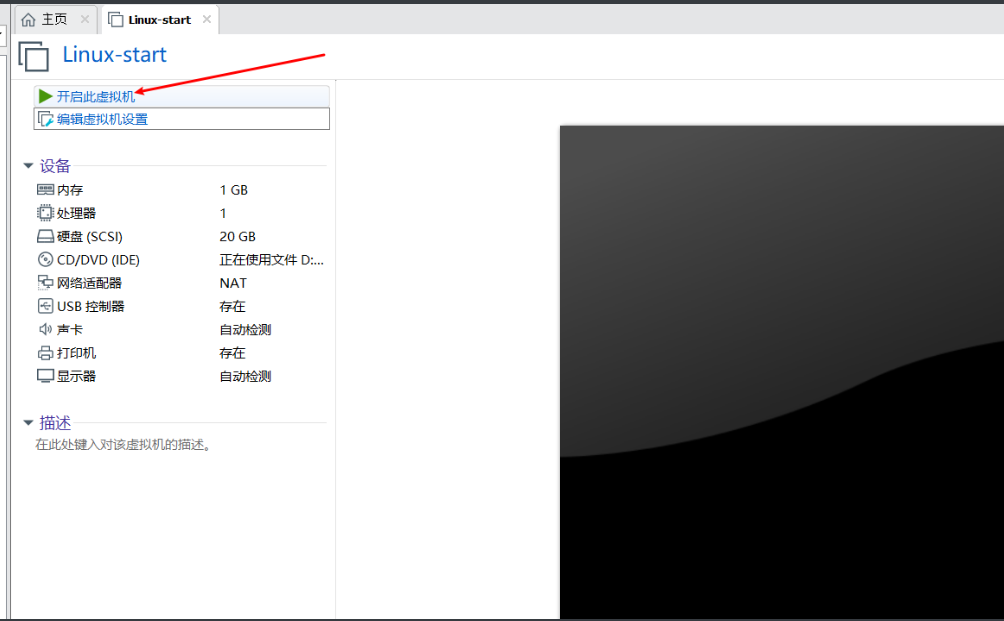
Task: Click the hard disk (SCSI) device icon
Action: [x=45, y=237]
